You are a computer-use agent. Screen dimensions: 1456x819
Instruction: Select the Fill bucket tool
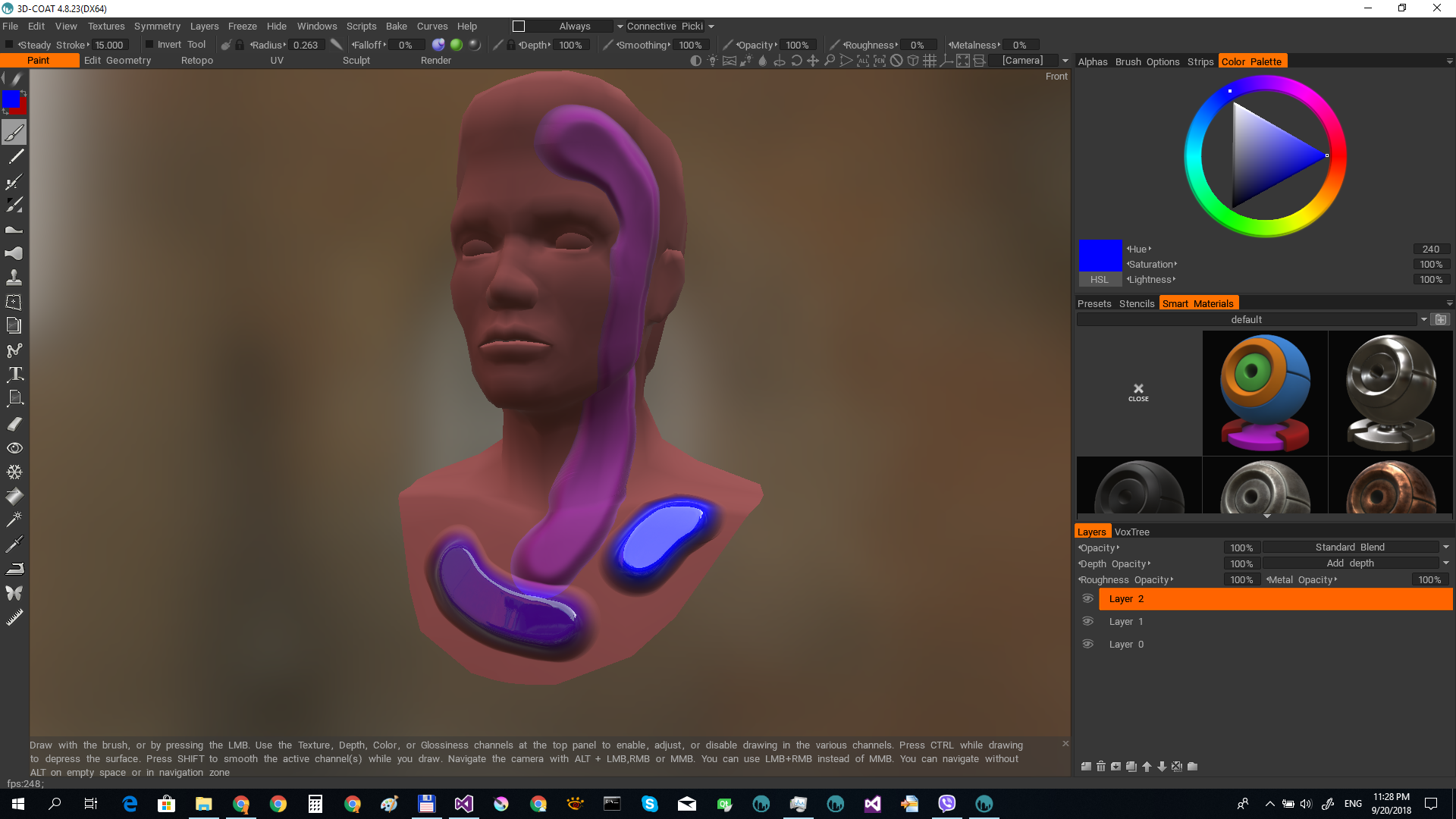(x=14, y=496)
